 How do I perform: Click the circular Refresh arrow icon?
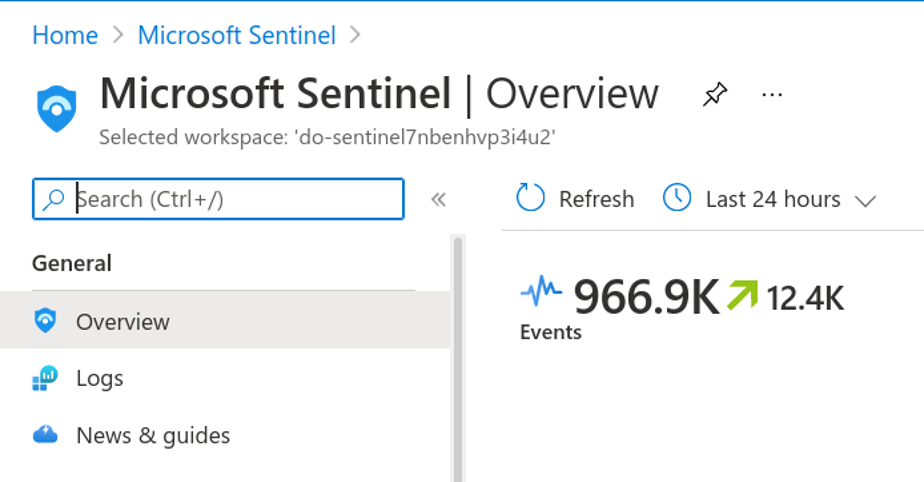coord(530,199)
